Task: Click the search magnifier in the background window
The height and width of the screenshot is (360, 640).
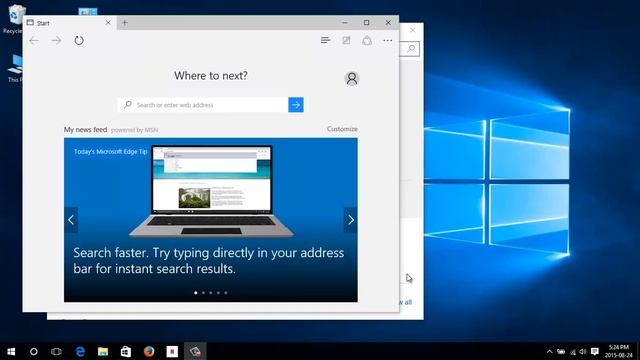Action: [411, 49]
